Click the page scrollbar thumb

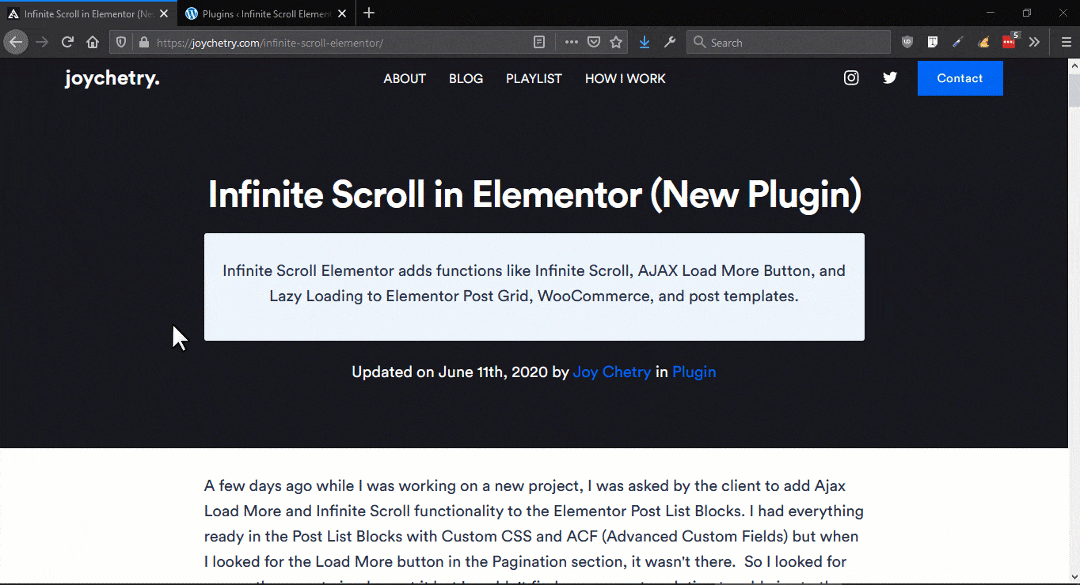[1074, 90]
